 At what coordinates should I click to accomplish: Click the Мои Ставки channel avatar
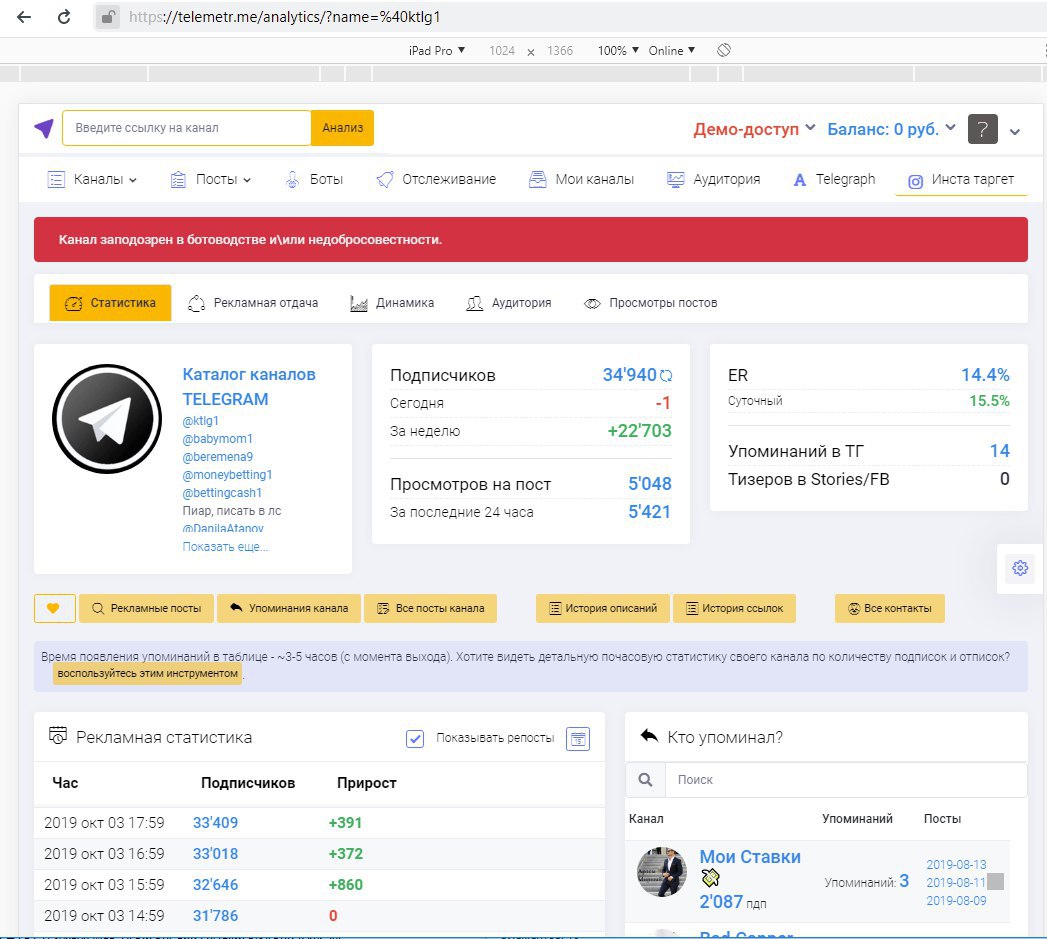[x=662, y=872]
